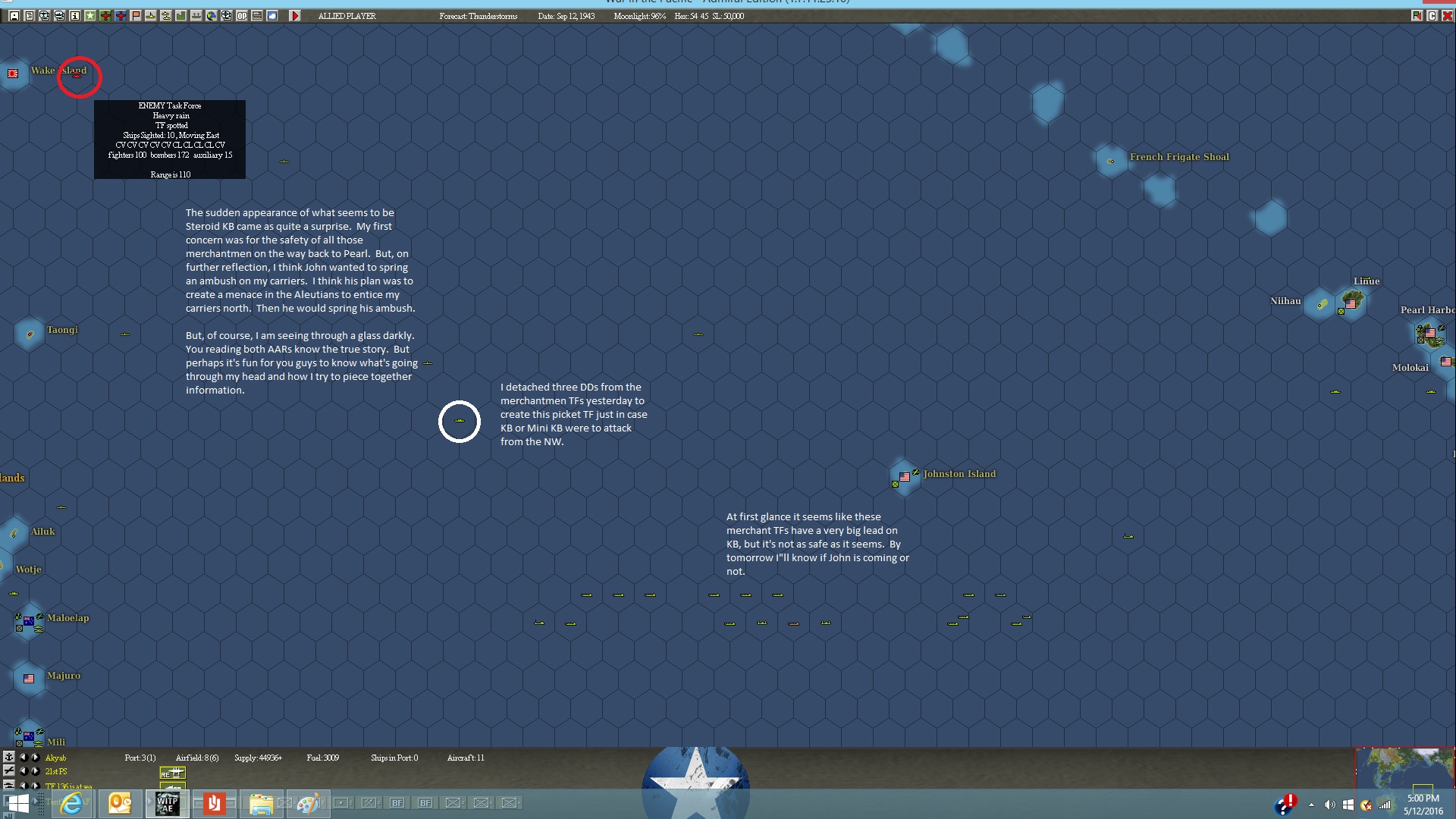Open the weather cloud icon in toolbar

click(x=272, y=16)
